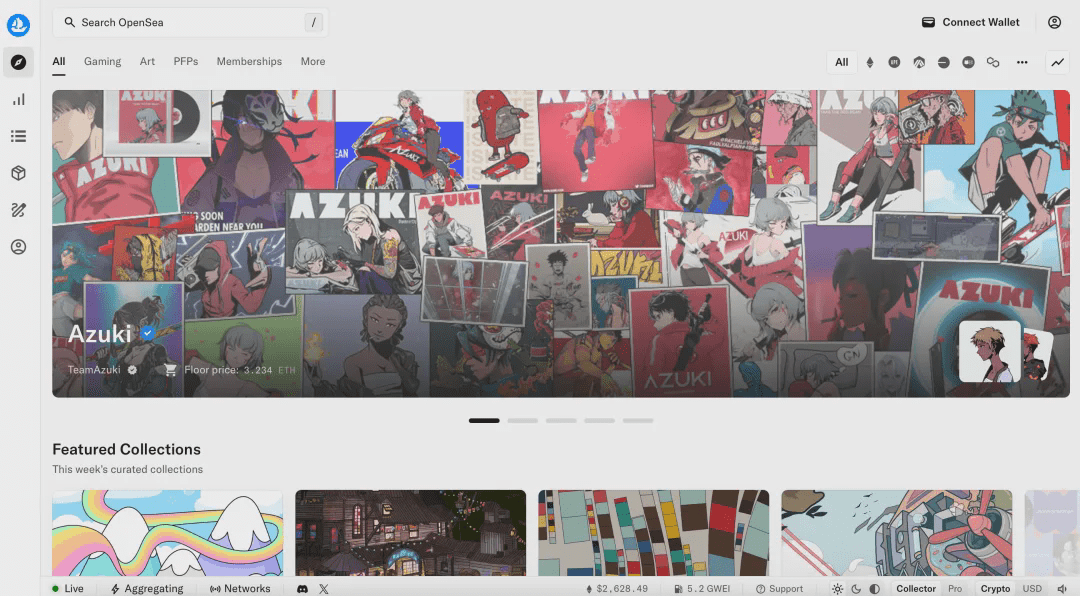Switch to light theme sun icon

pyautogui.click(x=838, y=588)
